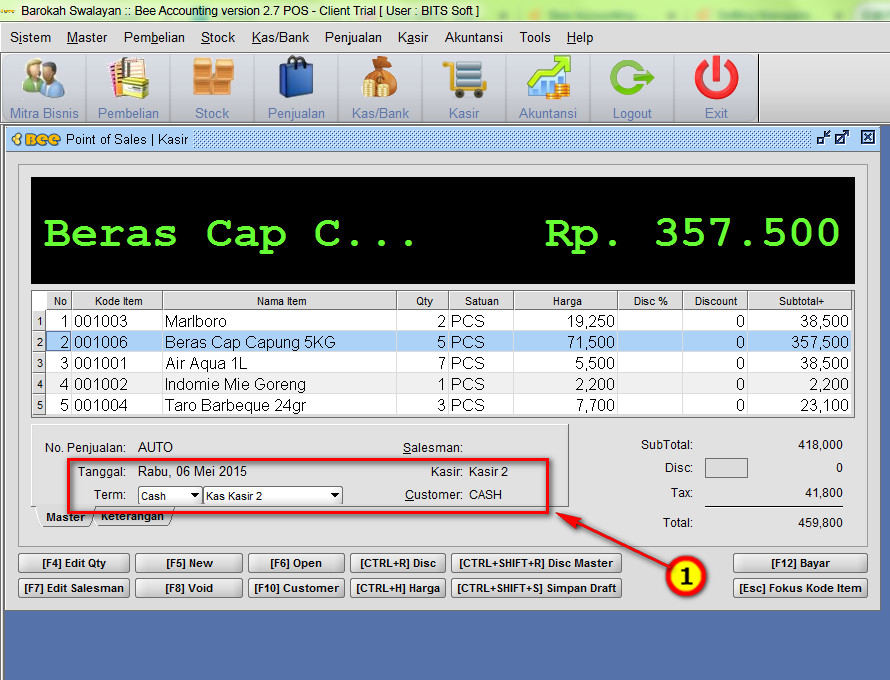Click the [CTRL+SHIFT+R] Disc Master button
This screenshot has width=890, height=680.
tap(536, 563)
